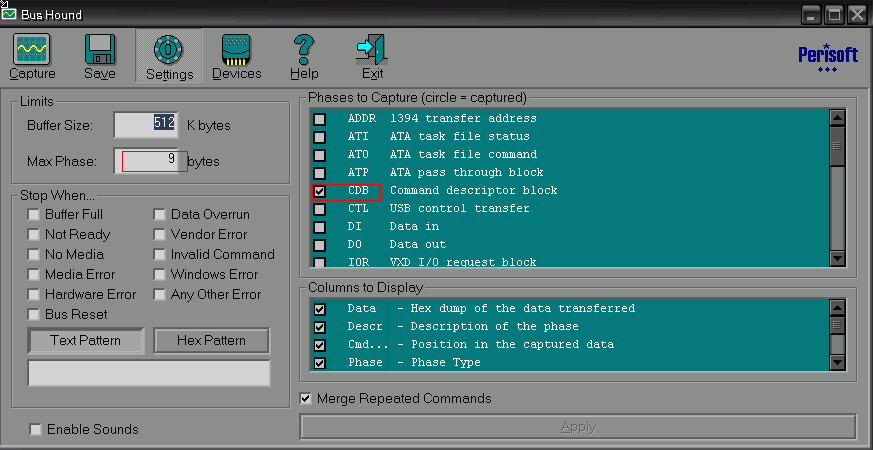Uncheck the CDB command descriptor block phase
This screenshot has width=873, height=450.
click(x=319, y=191)
